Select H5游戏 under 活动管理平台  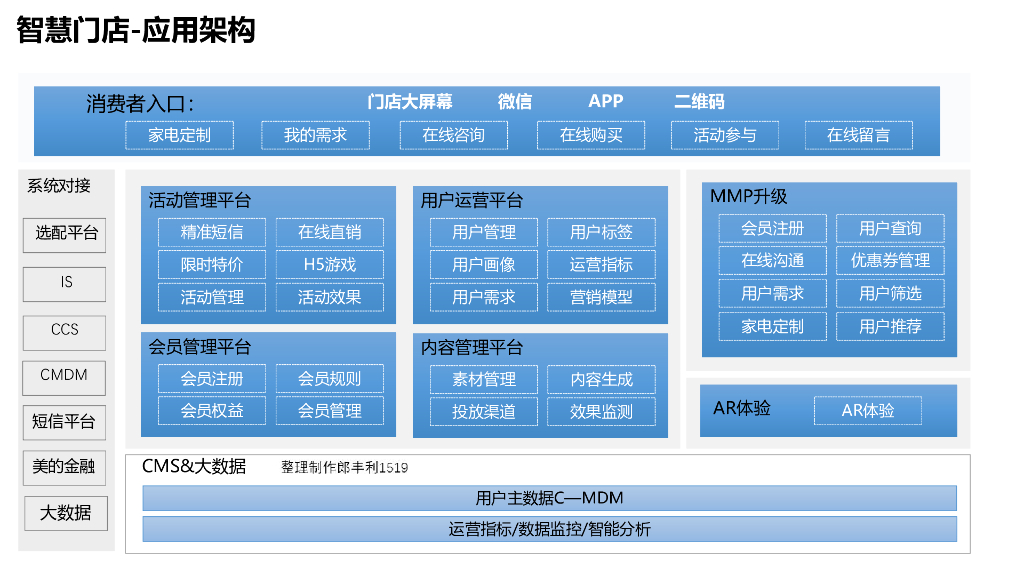330,264
